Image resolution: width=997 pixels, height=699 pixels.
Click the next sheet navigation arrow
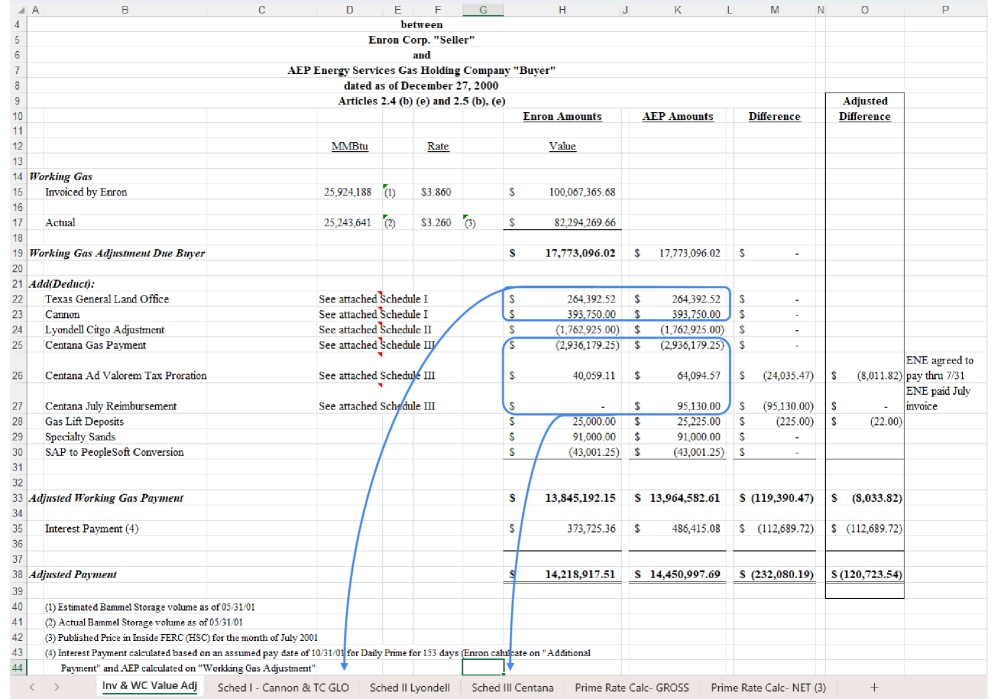(56, 687)
